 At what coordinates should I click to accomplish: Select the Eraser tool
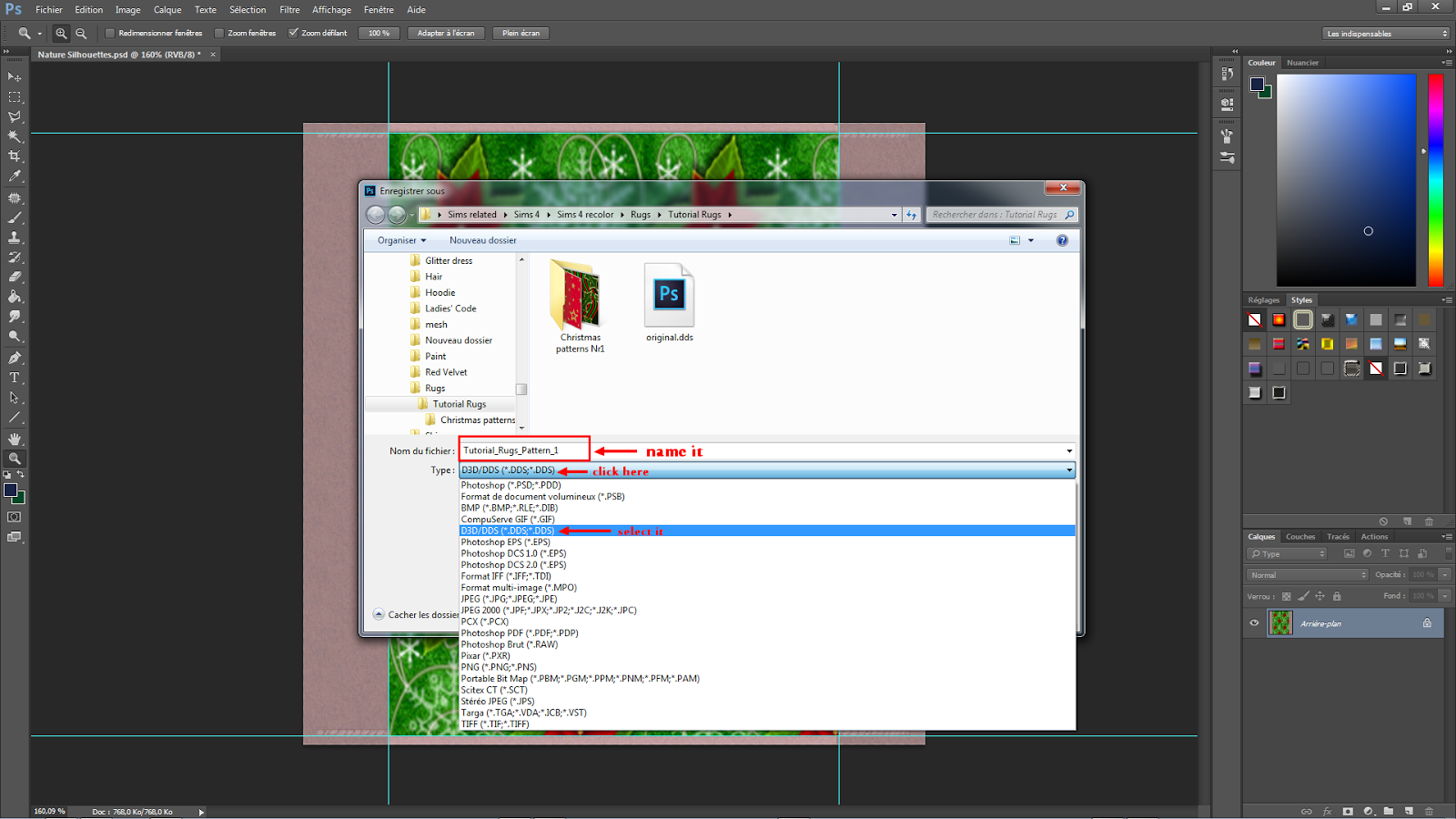pyautogui.click(x=15, y=278)
